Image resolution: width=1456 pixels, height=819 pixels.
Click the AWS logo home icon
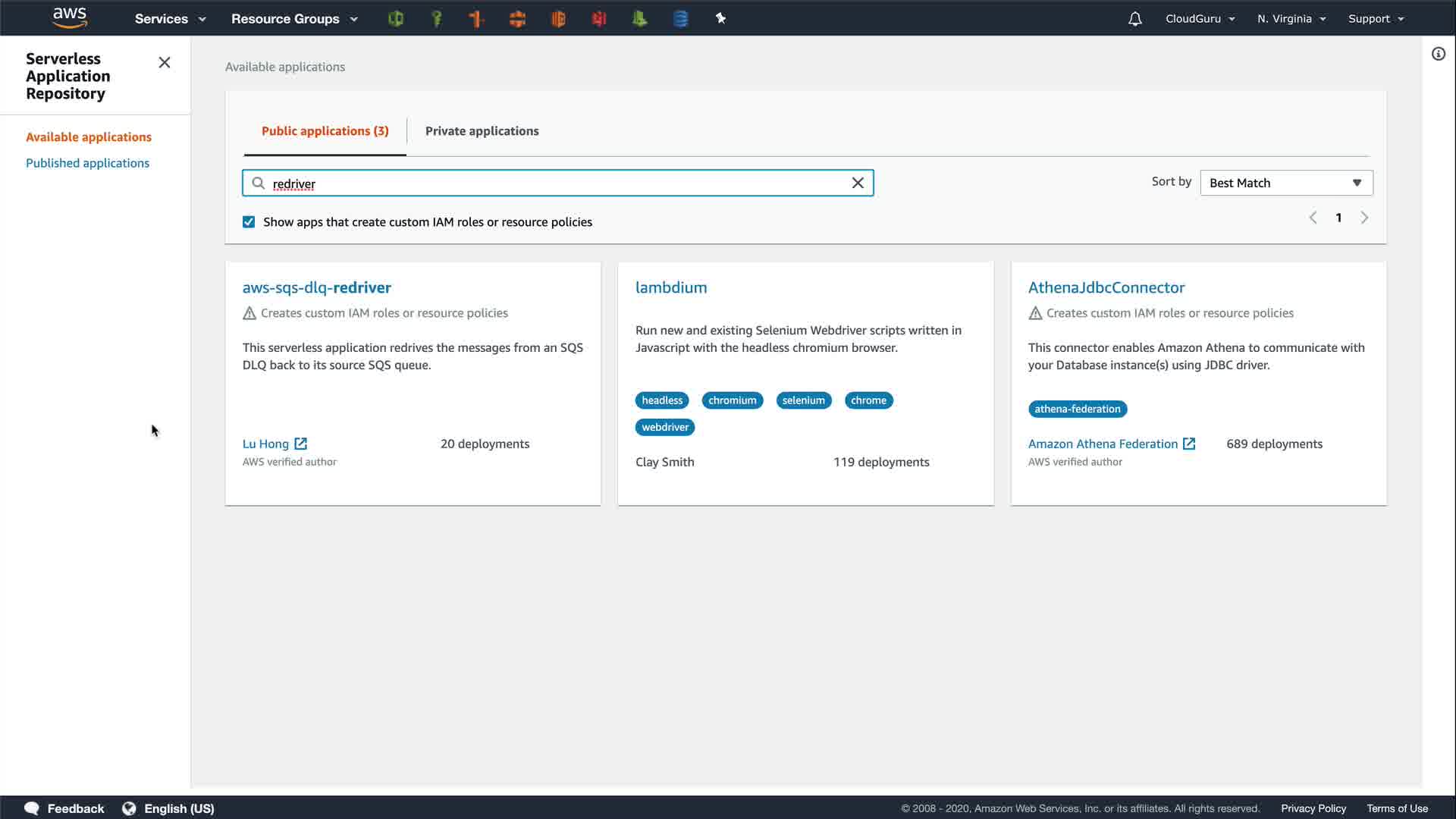coord(70,18)
